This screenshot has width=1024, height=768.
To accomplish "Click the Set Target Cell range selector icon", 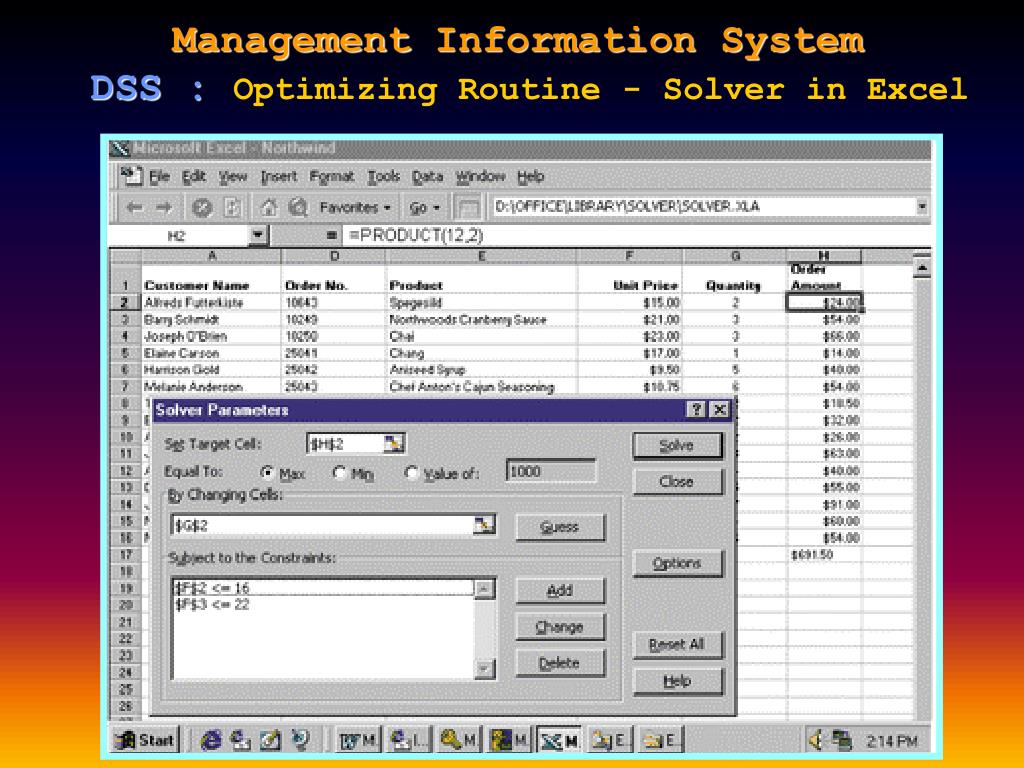I will [394, 444].
